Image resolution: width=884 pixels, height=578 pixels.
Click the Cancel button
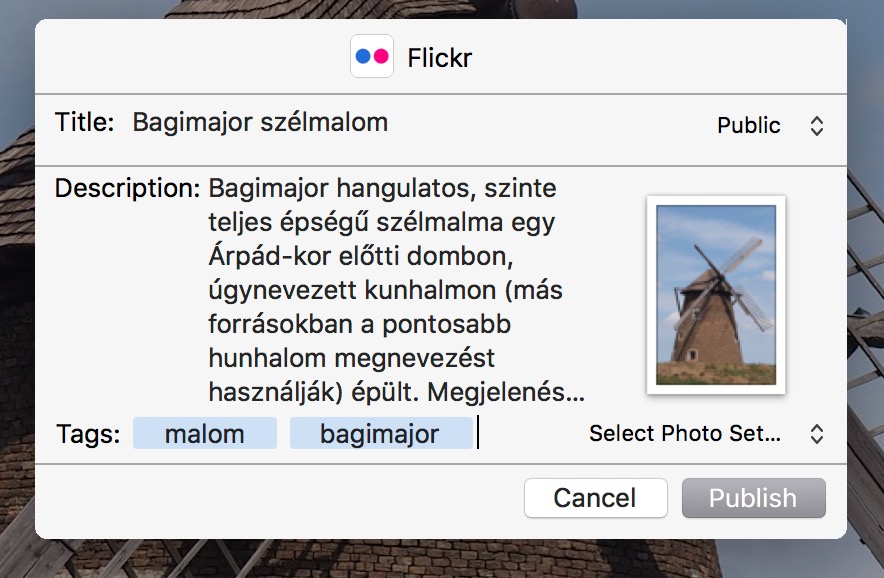coord(595,498)
